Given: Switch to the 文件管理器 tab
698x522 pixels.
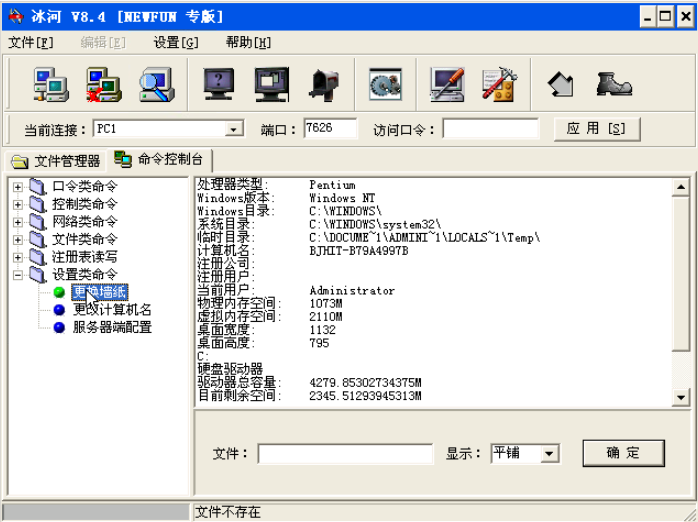Looking at the screenshot, I should point(56,161).
